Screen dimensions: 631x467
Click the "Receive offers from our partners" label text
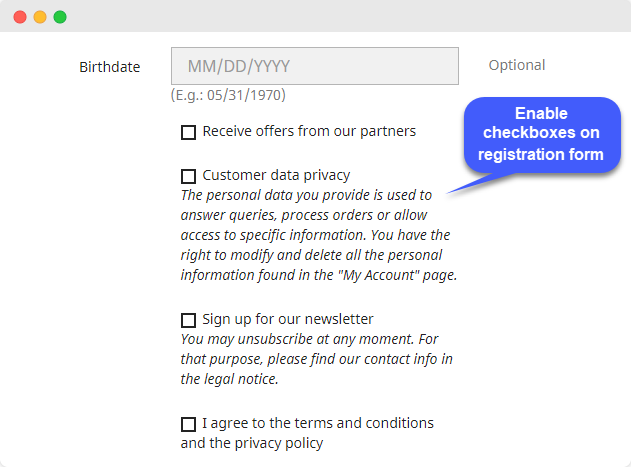click(x=309, y=131)
